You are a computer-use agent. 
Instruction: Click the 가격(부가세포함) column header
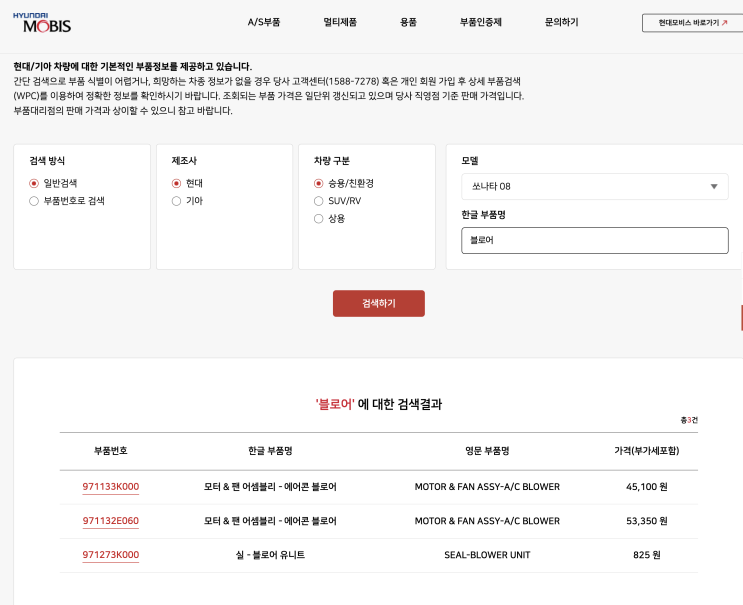(x=647, y=451)
